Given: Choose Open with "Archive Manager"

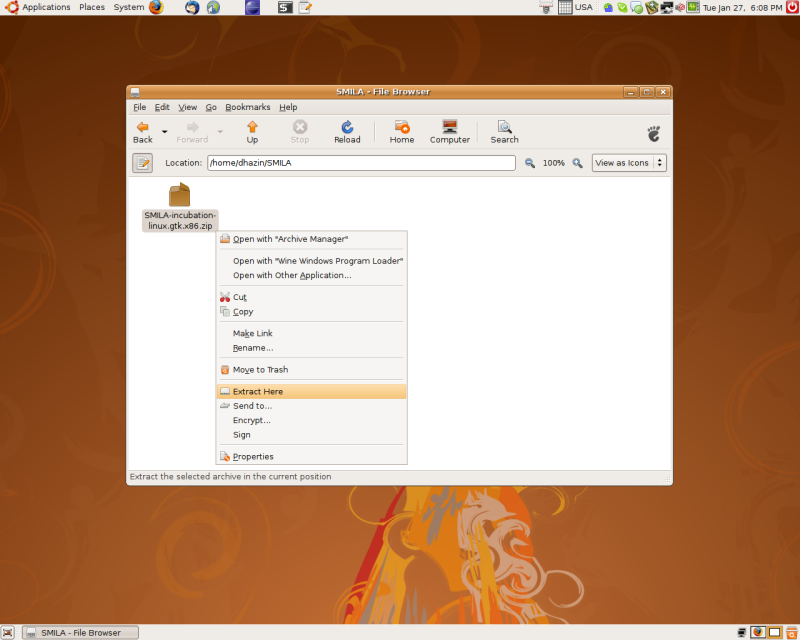Looking at the screenshot, I should (x=311, y=239).
